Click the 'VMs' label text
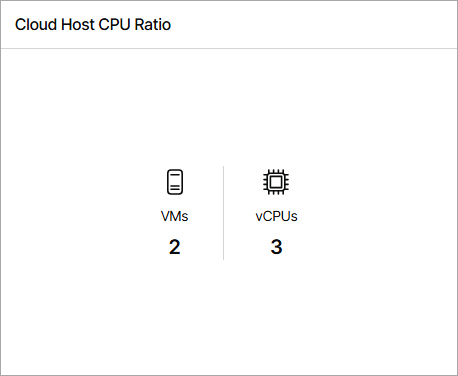458x376 pixels. [174, 216]
